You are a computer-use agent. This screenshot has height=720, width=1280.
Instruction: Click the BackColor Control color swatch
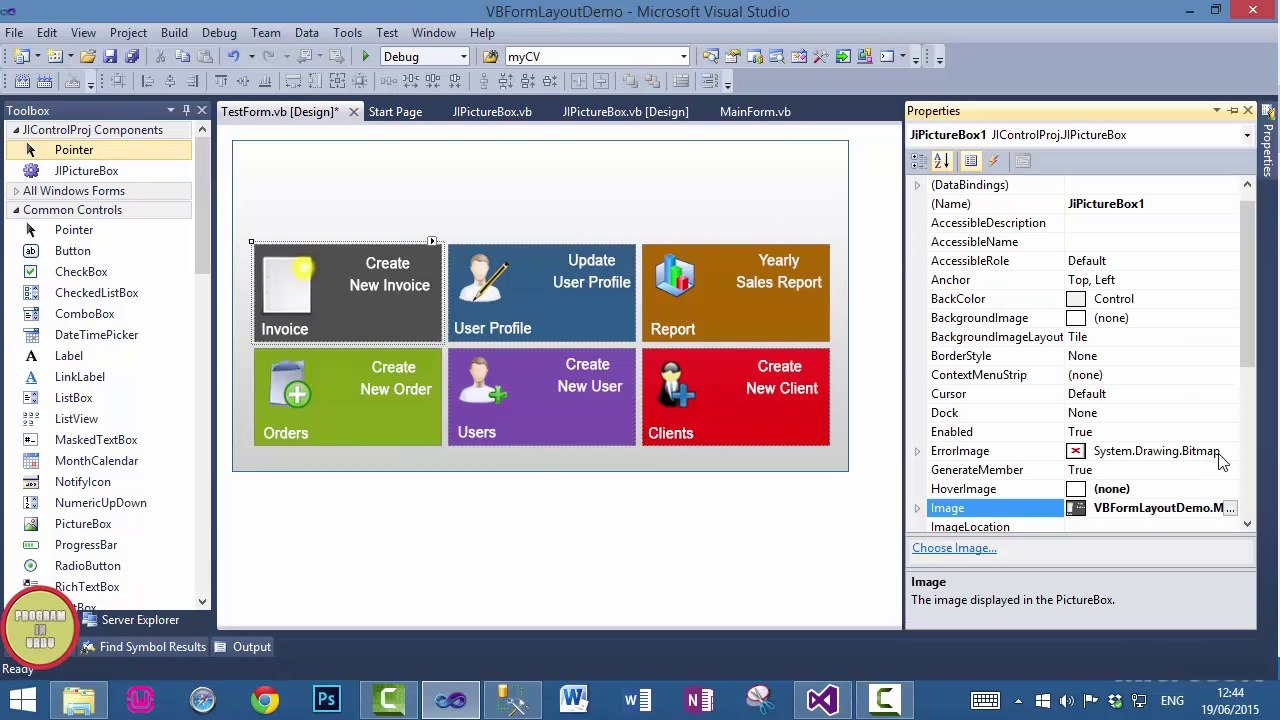point(1076,299)
